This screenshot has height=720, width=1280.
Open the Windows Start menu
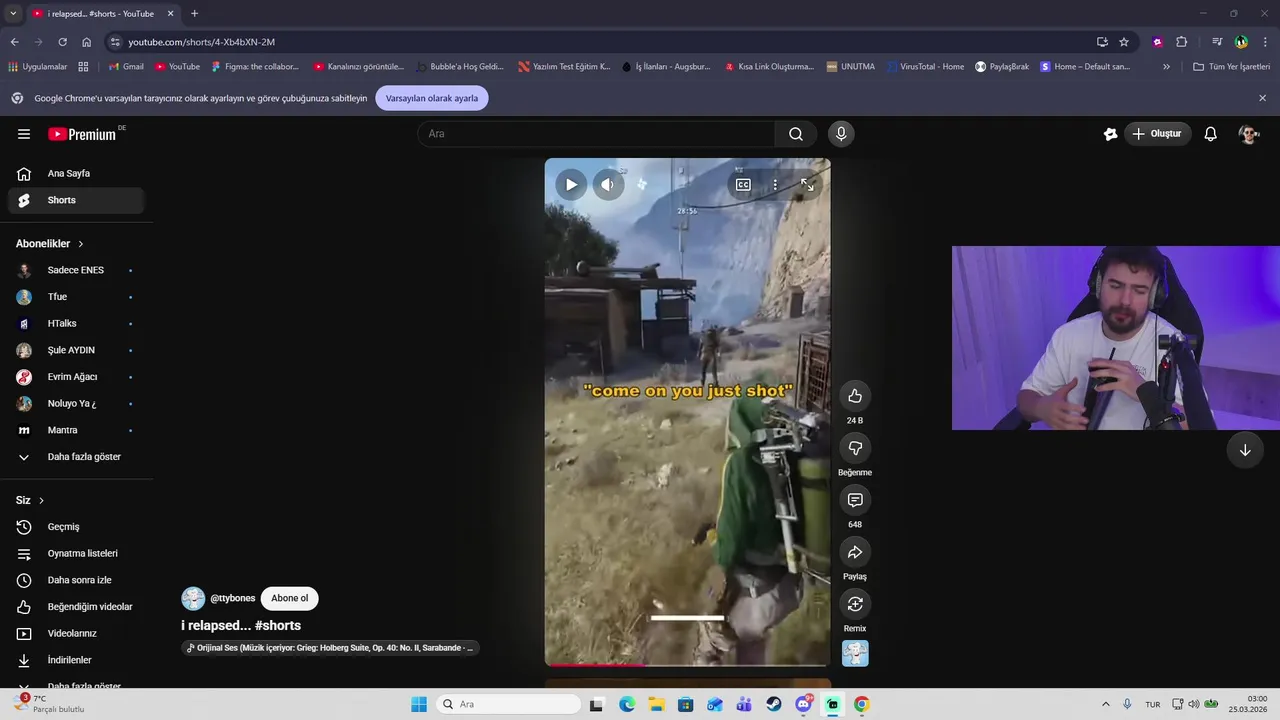(x=419, y=704)
